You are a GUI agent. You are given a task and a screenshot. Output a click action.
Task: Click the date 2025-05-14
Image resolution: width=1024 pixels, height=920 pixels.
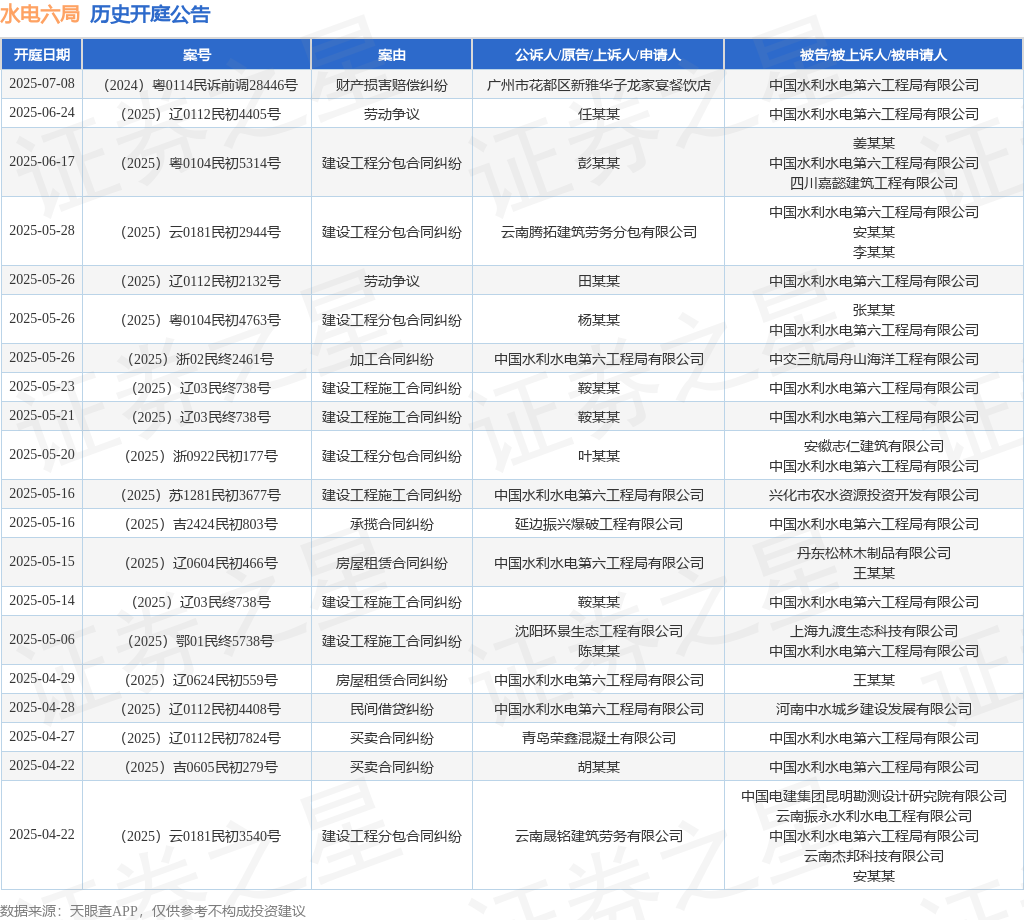pyautogui.click(x=42, y=601)
